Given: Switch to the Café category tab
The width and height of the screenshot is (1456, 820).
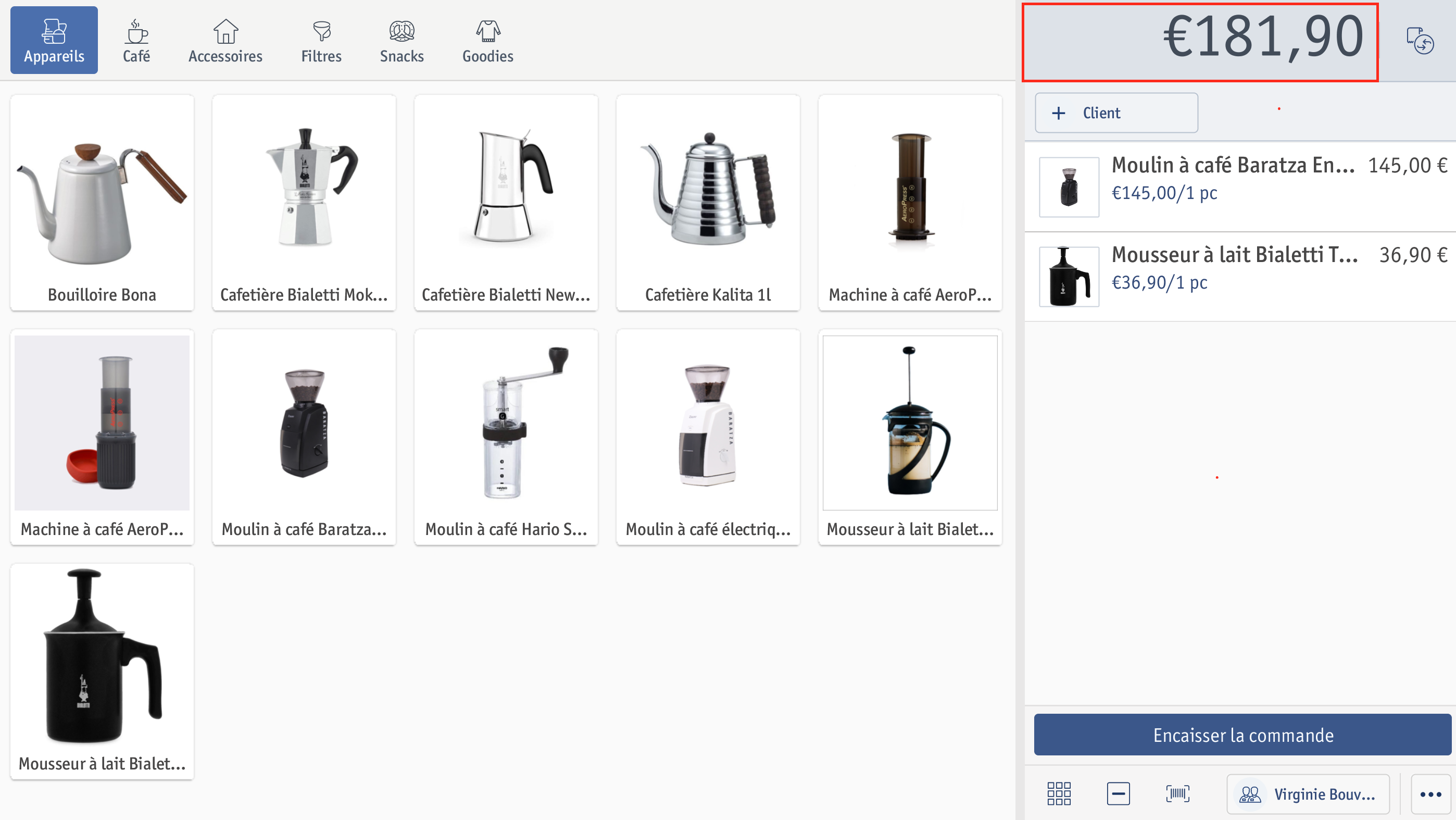Looking at the screenshot, I should (x=136, y=40).
